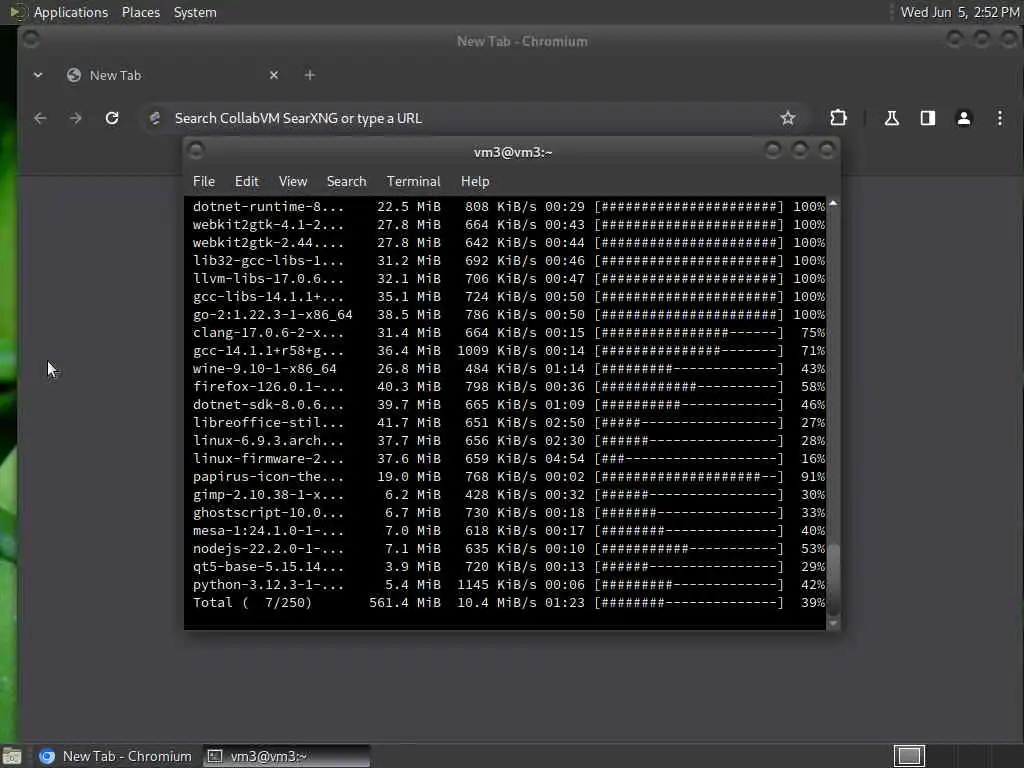Close the New Tab tab
The image size is (1024, 768).
tap(274, 75)
